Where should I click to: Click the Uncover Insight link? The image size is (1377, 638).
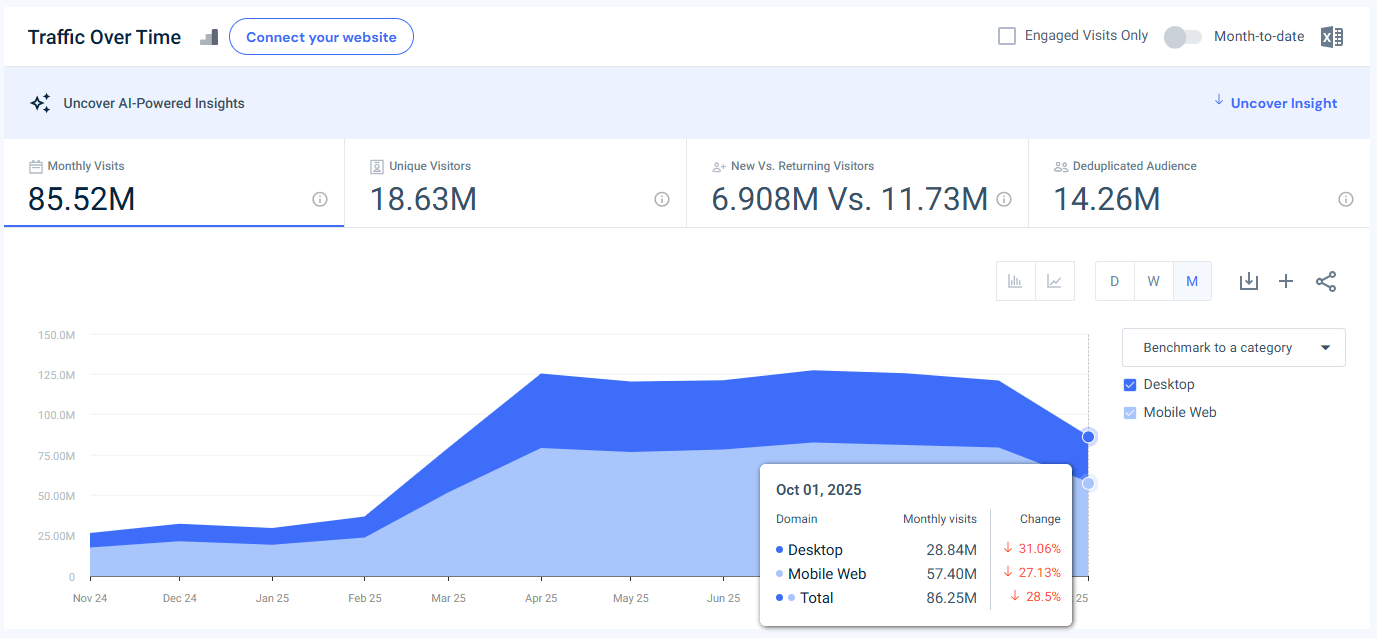pyautogui.click(x=1283, y=103)
